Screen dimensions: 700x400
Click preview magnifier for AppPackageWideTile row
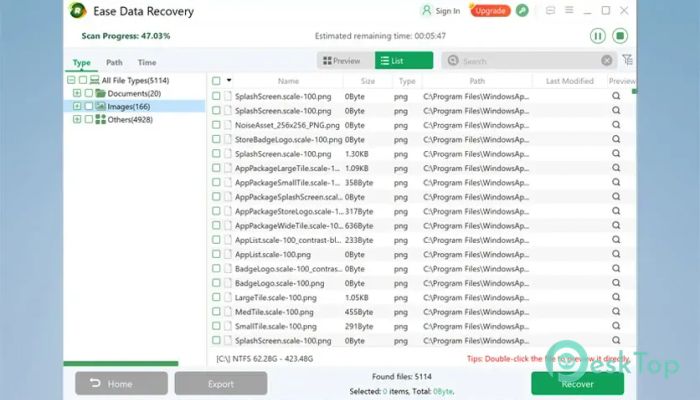click(x=616, y=225)
